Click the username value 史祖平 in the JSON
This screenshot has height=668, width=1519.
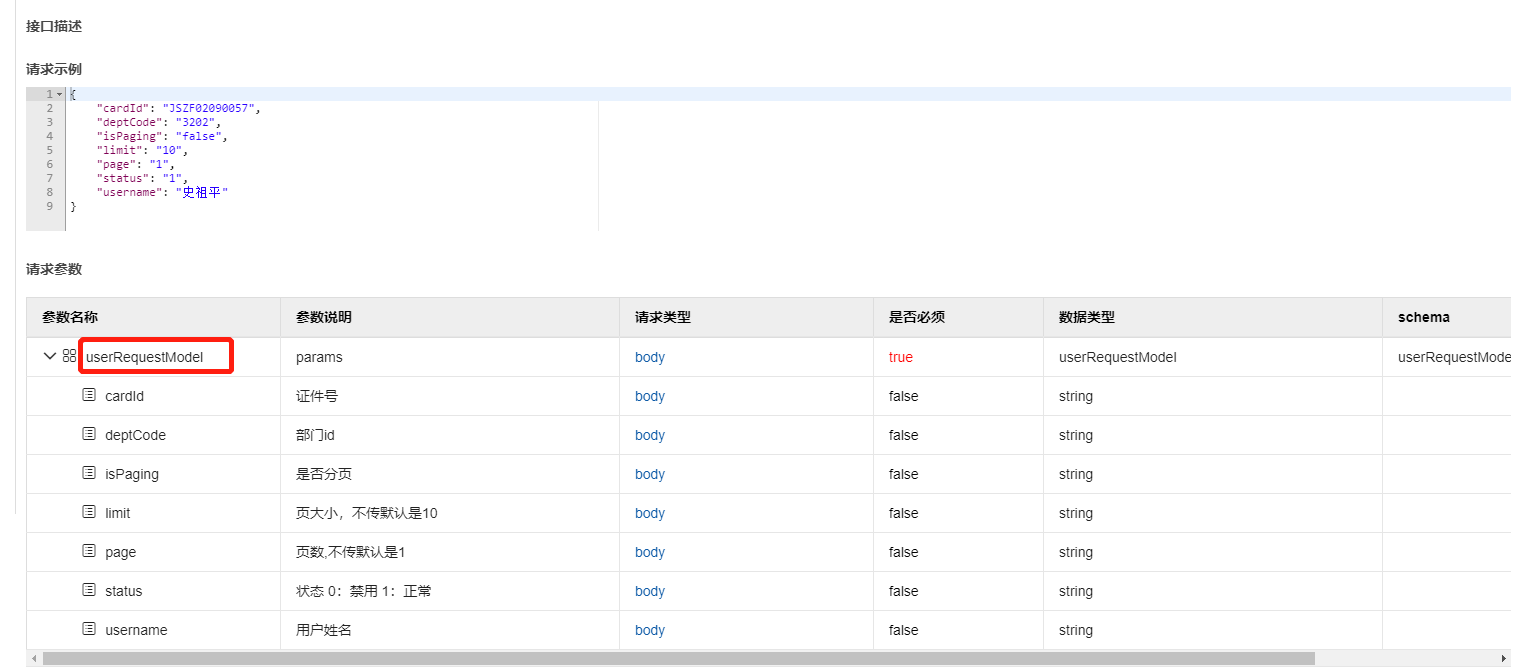(203, 191)
